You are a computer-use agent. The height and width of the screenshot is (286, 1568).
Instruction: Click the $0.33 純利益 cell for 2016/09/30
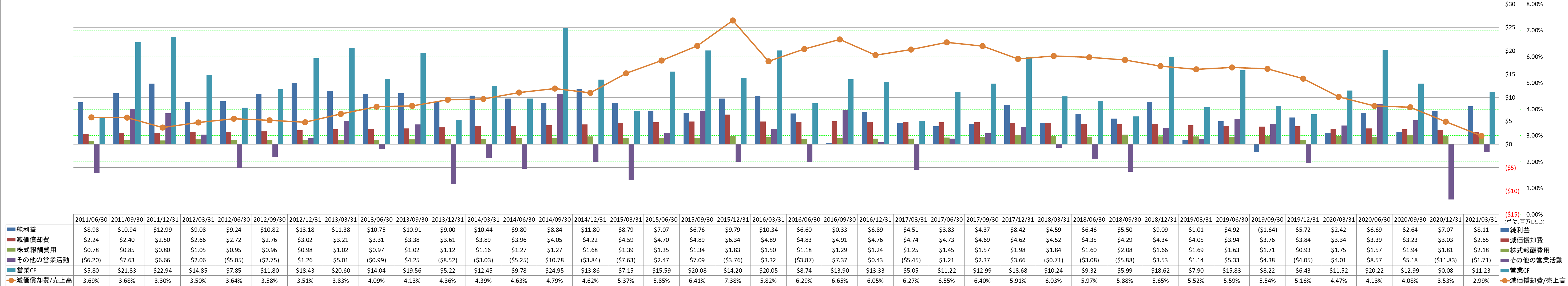tap(839, 230)
